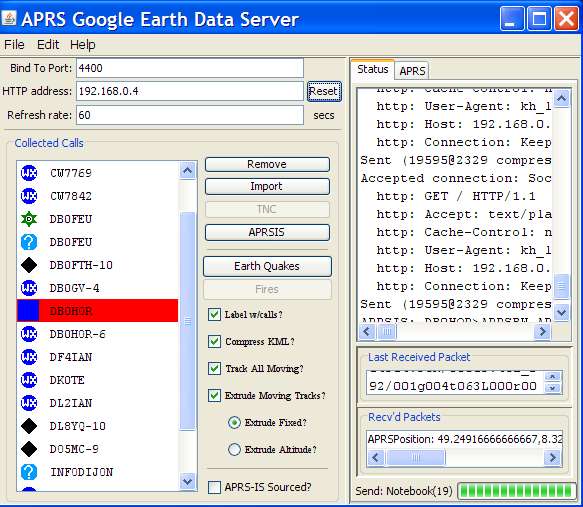Click down arrow of Collected Calls scrollbar
Image resolution: width=583 pixels, height=507 pixels.
coord(187,481)
